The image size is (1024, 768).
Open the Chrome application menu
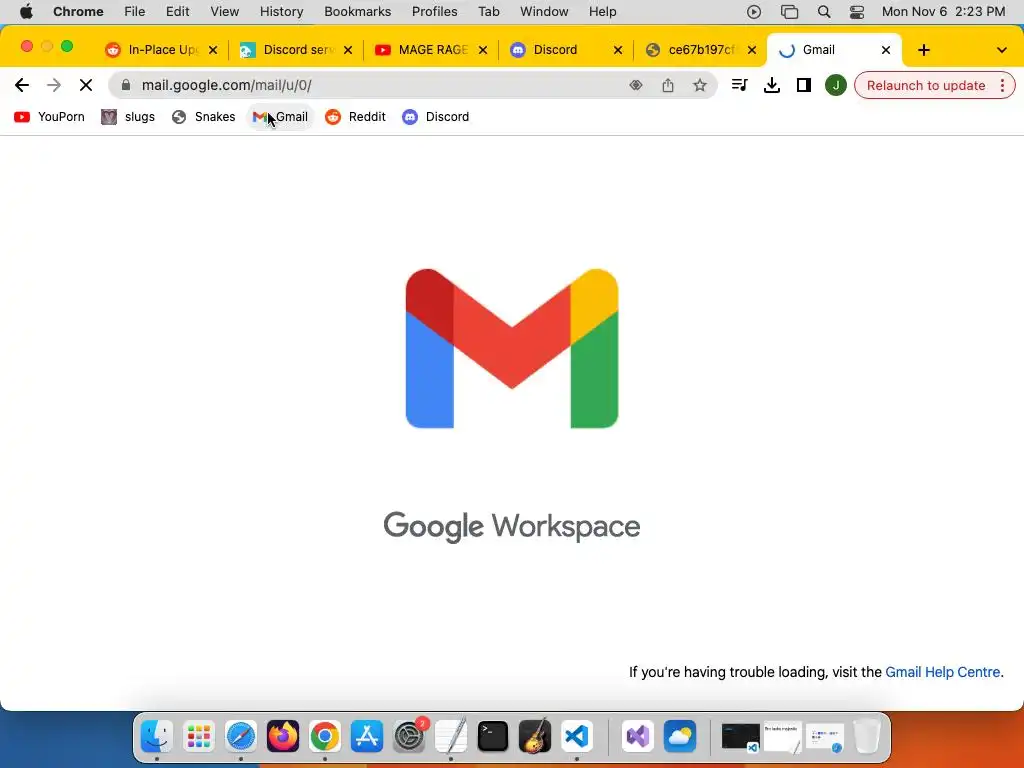78,12
